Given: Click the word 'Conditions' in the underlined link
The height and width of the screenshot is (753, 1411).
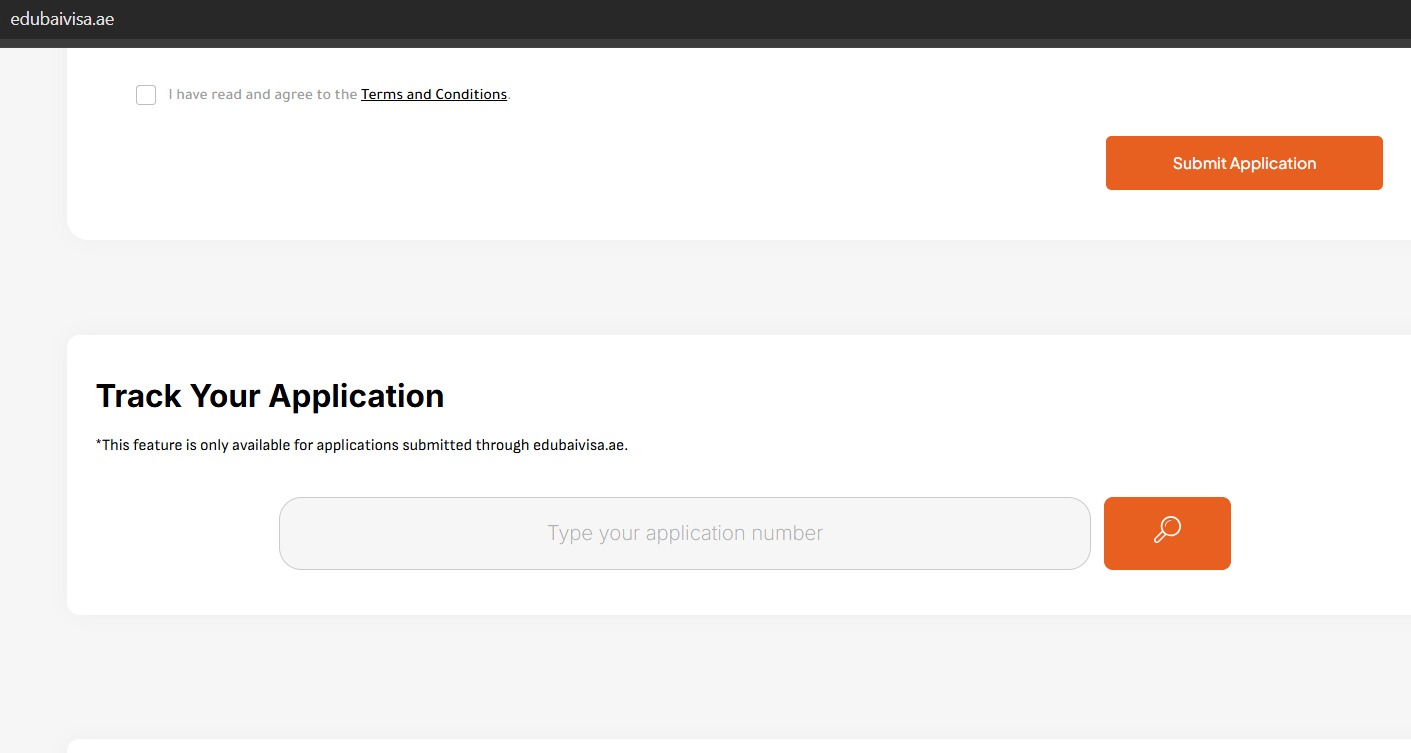Looking at the screenshot, I should click(470, 94).
